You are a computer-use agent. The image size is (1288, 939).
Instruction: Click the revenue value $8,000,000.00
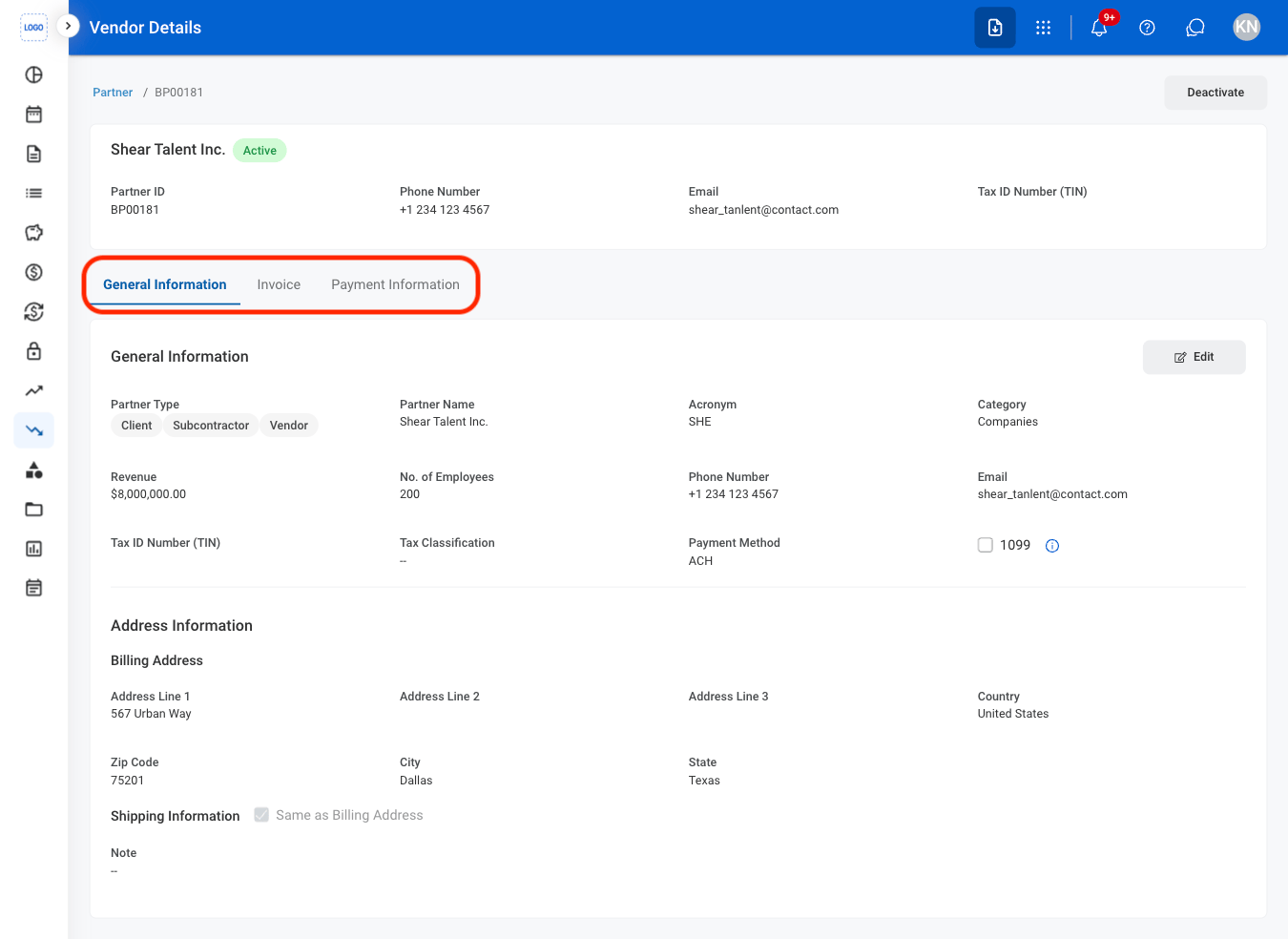(149, 494)
